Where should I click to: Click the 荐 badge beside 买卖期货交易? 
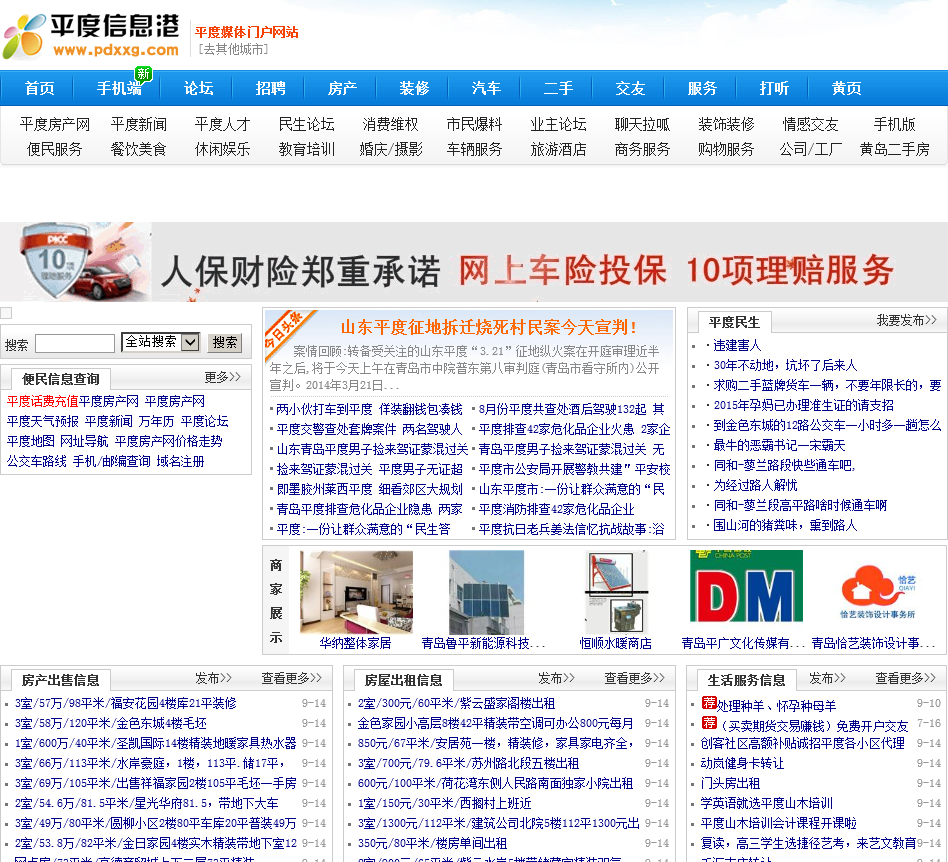pyautogui.click(x=709, y=722)
